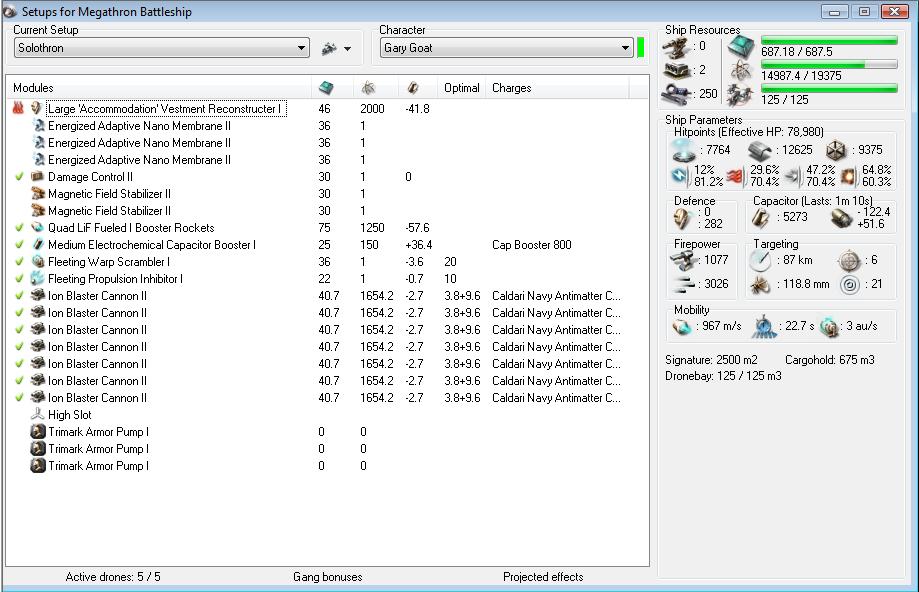Click the structure hitpoints icon
The width and height of the screenshot is (919, 592).
pyautogui.click(x=836, y=150)
